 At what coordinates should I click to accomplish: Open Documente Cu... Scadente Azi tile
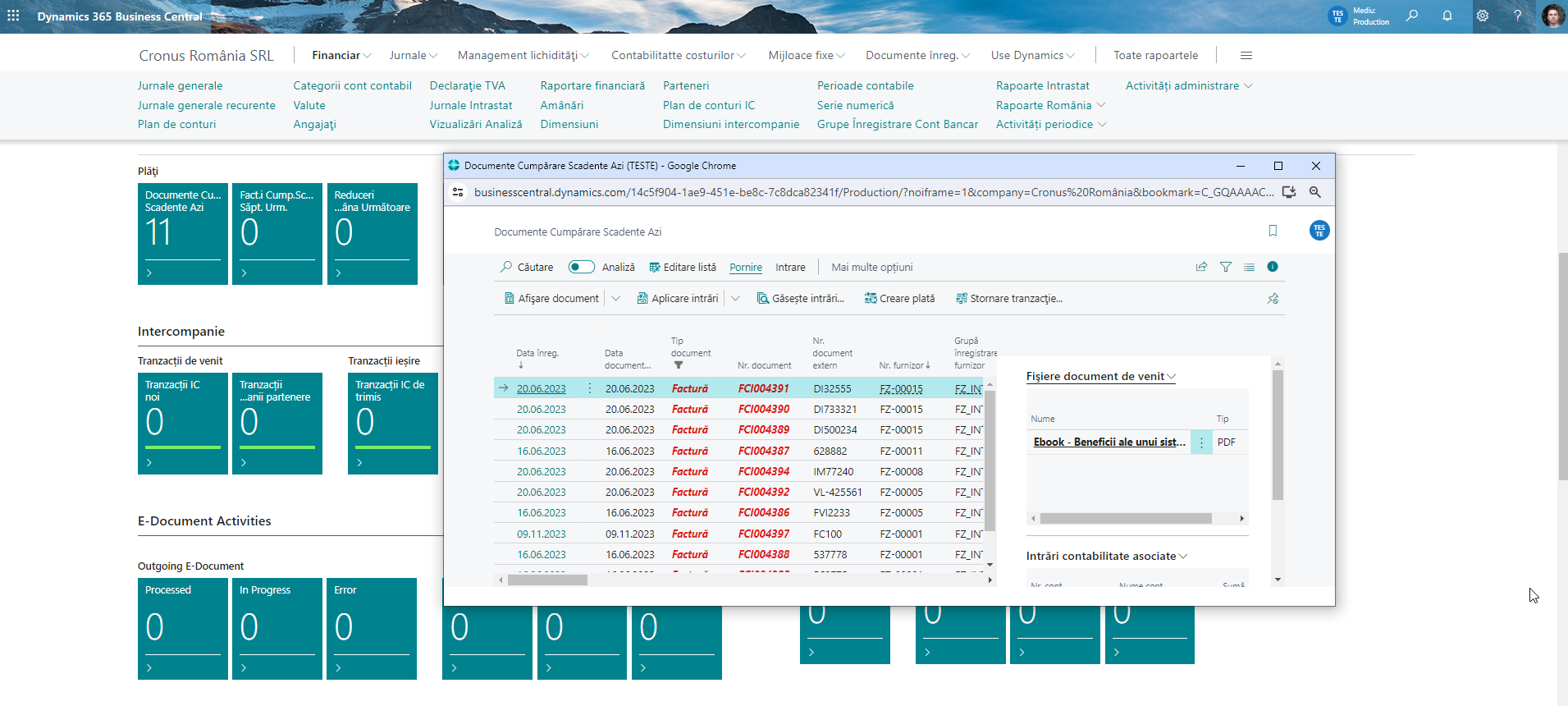[183, 233]
